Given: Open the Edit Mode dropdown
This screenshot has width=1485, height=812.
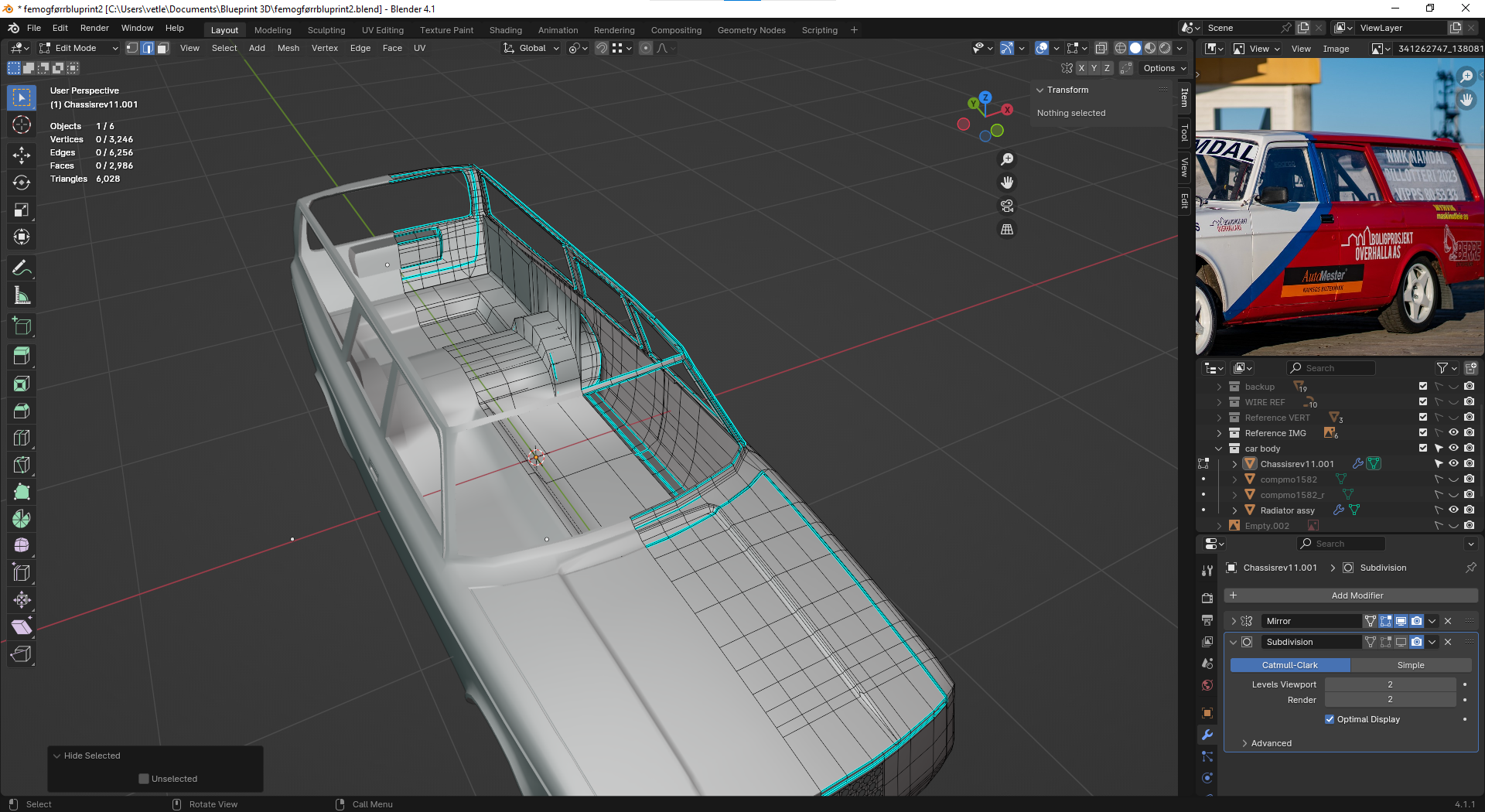Looking at the screenshot, I should [79, 48].
